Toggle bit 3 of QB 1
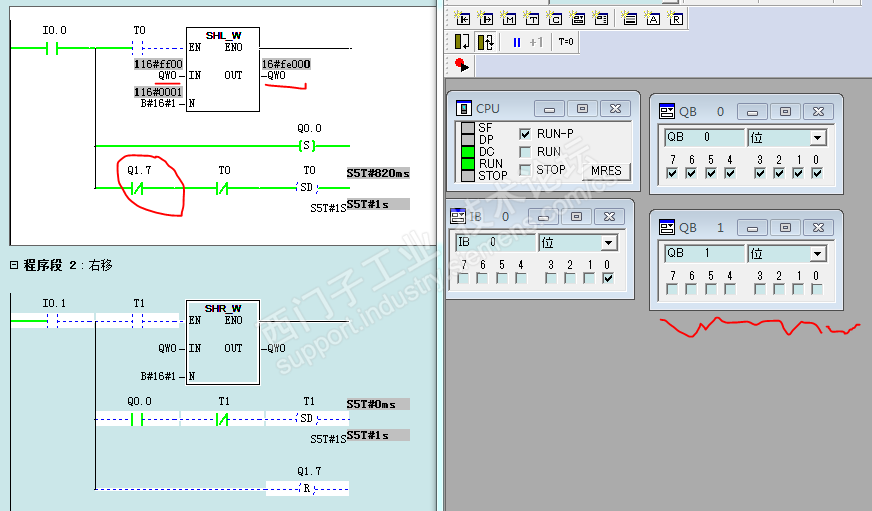 (x=760, y=289)
